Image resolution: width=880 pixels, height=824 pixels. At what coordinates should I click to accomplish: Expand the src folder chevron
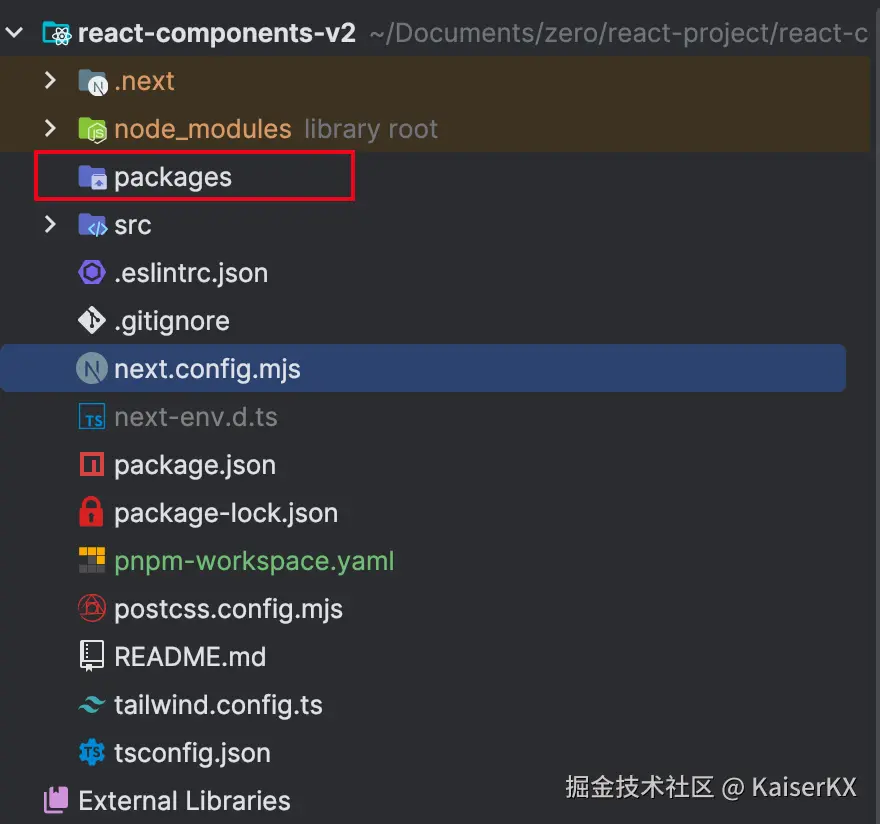tap(50, 225)
